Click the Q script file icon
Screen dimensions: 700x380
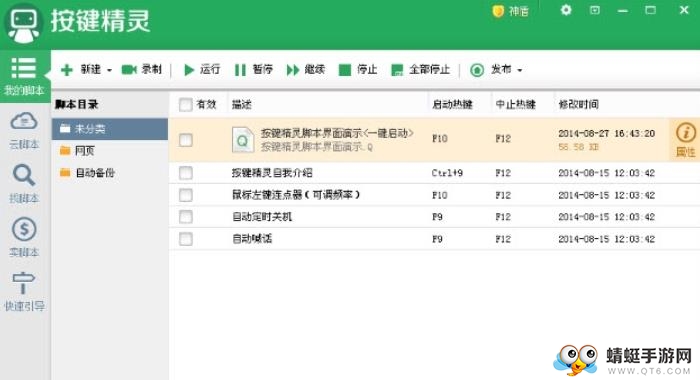pyautogui.click(x=243, y=140)
